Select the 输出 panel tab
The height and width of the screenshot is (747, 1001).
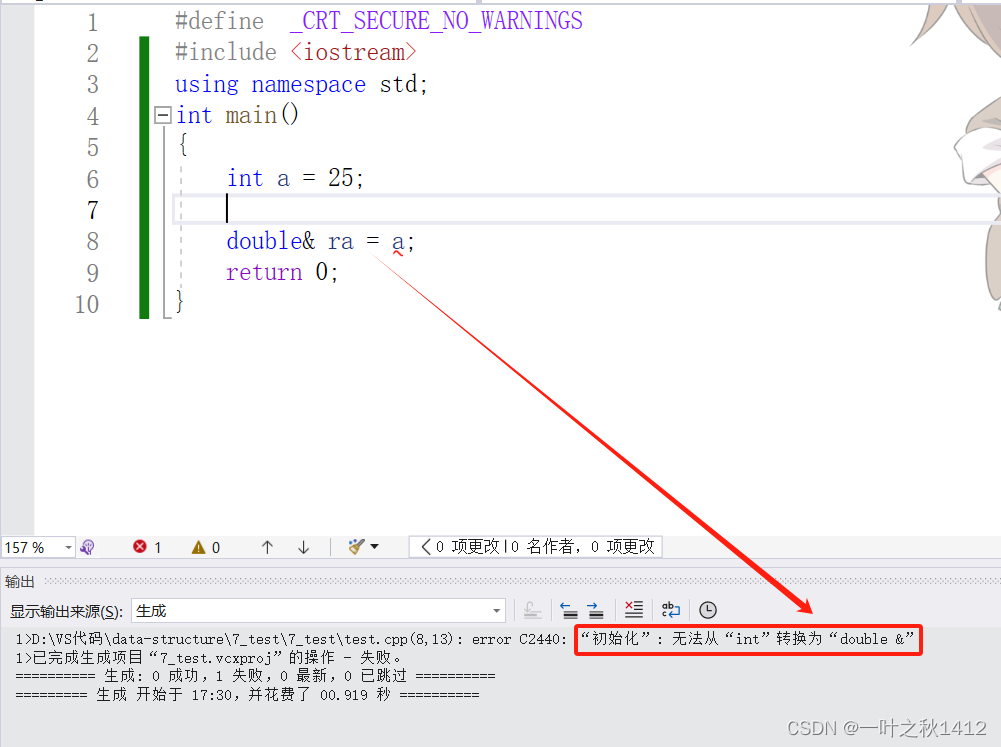tap(18, 579)
